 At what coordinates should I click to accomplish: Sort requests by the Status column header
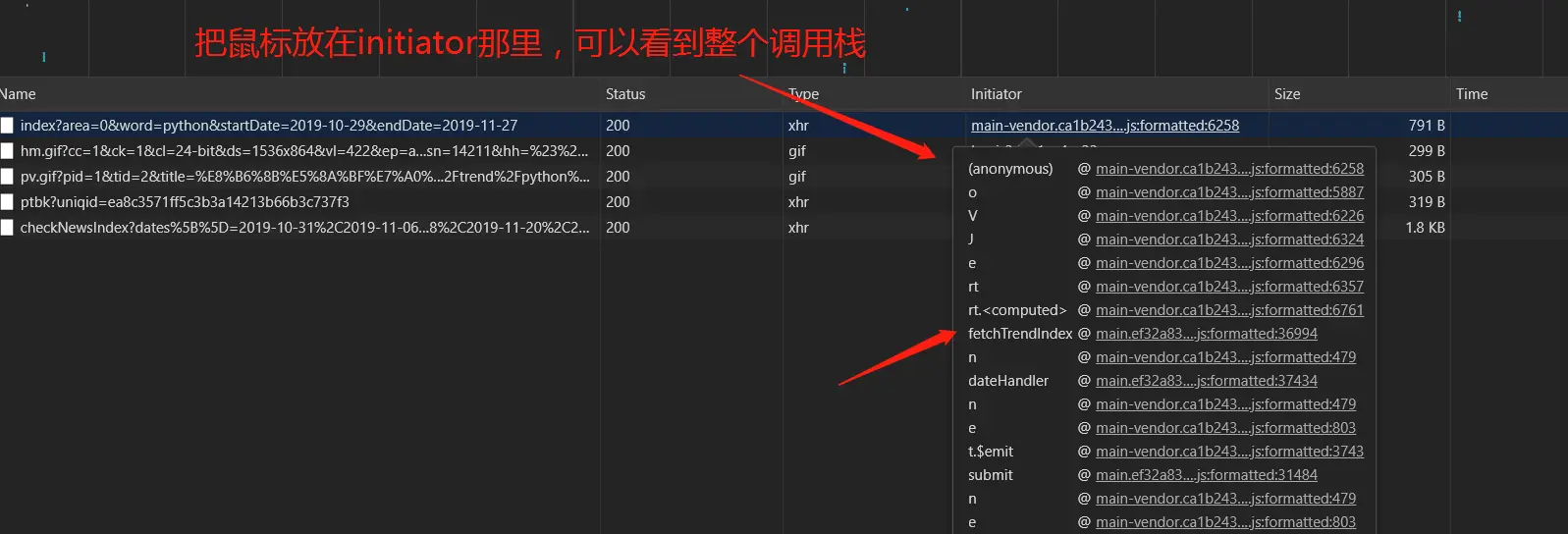625,94
